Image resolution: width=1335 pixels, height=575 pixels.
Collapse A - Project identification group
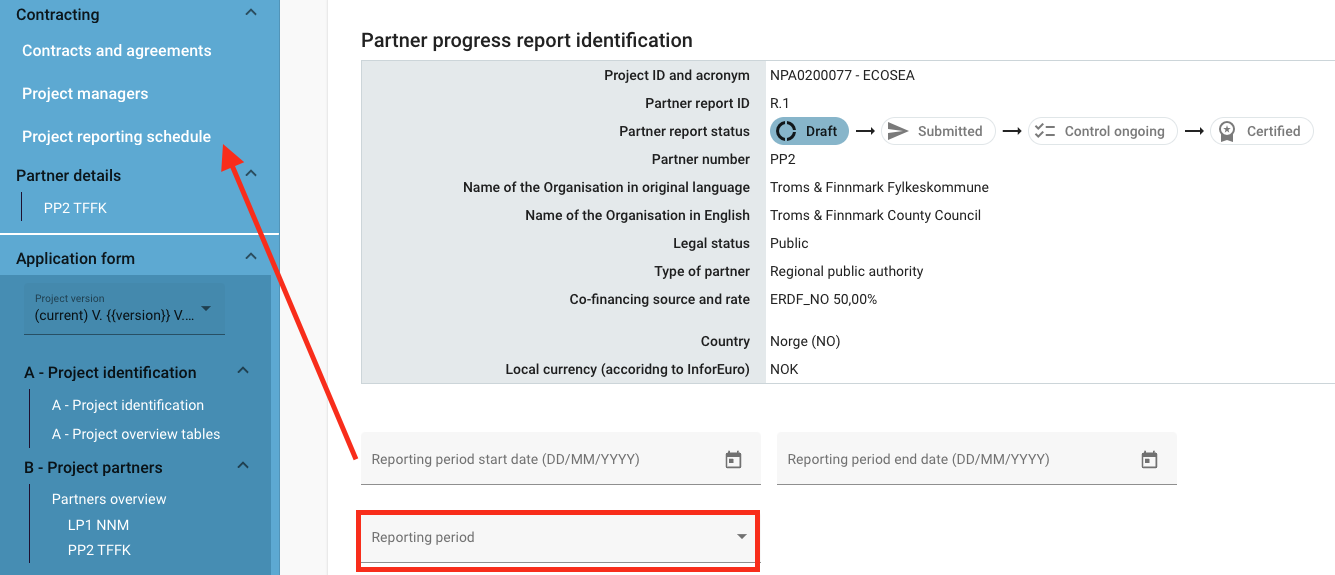243,371
